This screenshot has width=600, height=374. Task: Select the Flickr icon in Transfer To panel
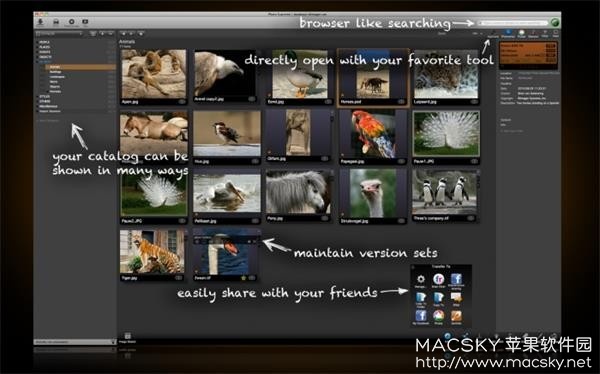point(438,279)
